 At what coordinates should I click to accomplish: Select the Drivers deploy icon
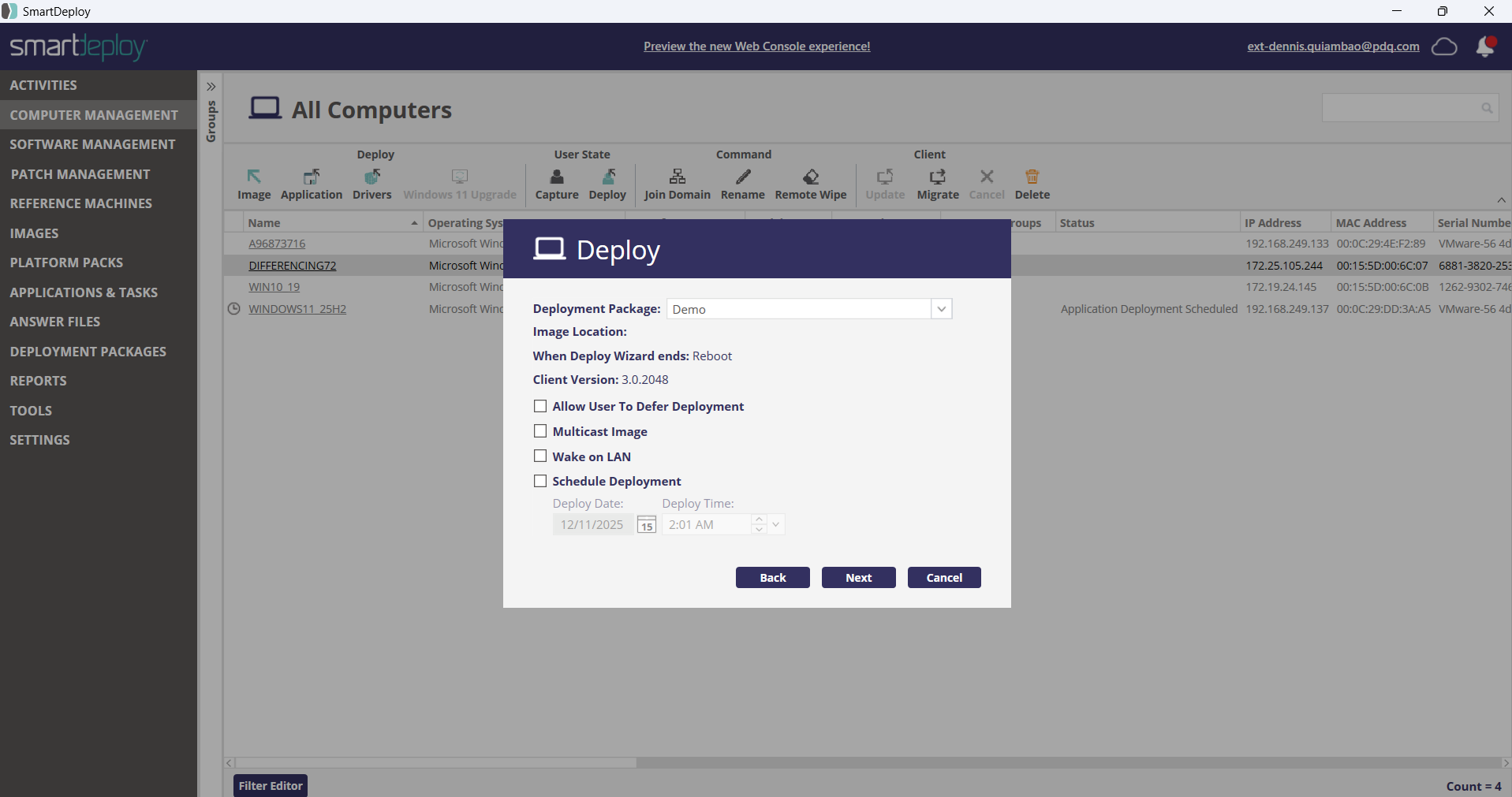click(371, 177)
